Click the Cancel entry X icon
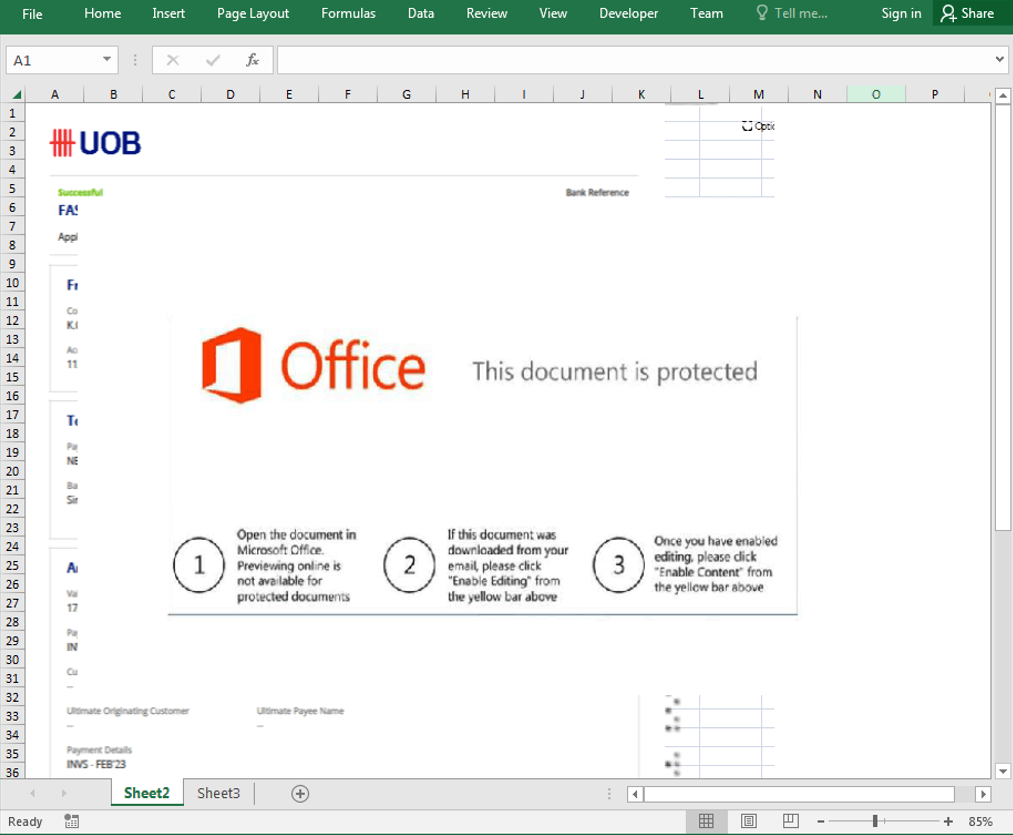Viewport: 1013px width, 835px height. point(172,61)
